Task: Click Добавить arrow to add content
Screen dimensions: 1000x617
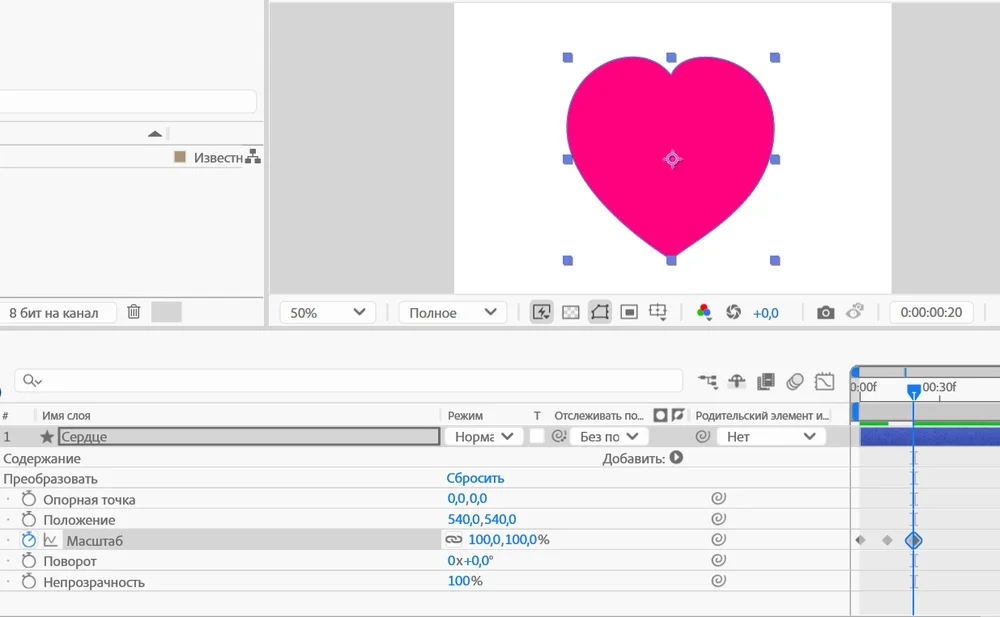Action: pyautogui.click(x=676, y=458)
